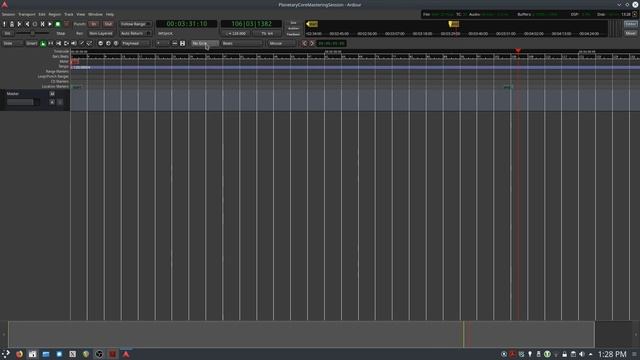The width and height of the screenshot is (640, 360).
Task: Click the end location marker in ruler
Action: (508, 87)
